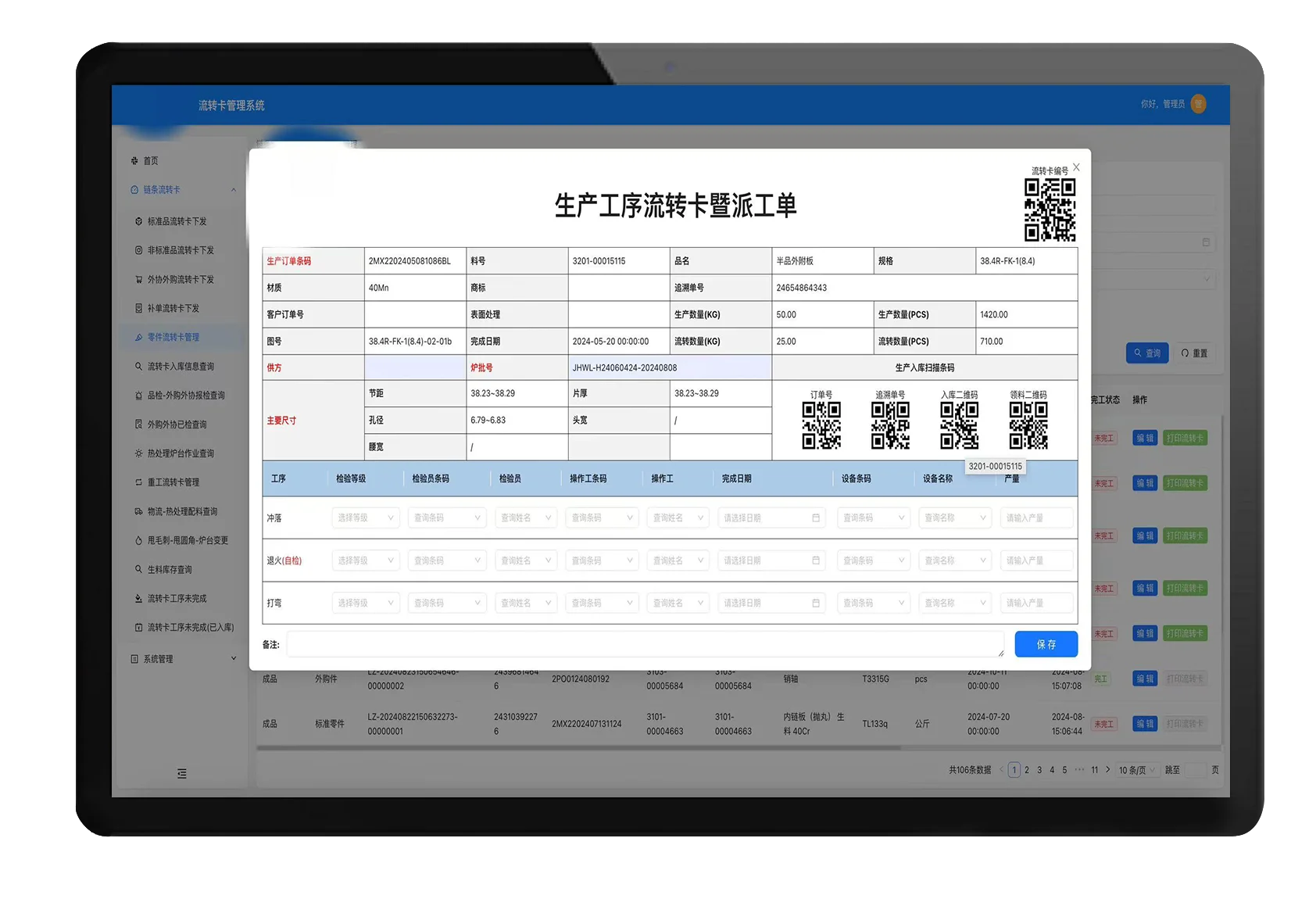This screenshot has height=899, width=1316.
Task: Click calendar icon in 退火 完成日期
Action: tap(815, 561)
